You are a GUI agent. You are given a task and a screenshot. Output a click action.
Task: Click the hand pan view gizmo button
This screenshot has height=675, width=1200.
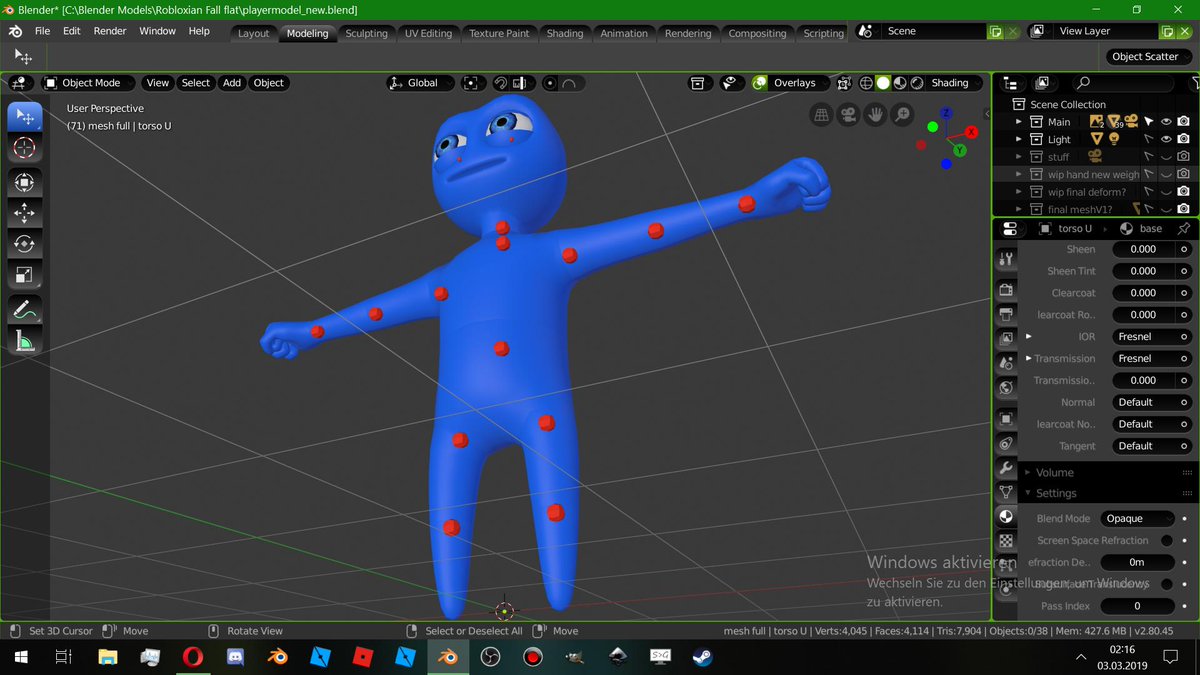click(875, 114)
